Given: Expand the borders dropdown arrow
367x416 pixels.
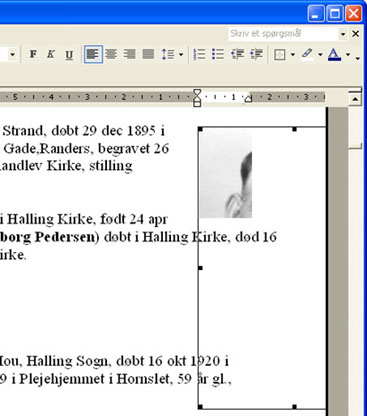Looking at the screenshot, I should pos(293,54).
